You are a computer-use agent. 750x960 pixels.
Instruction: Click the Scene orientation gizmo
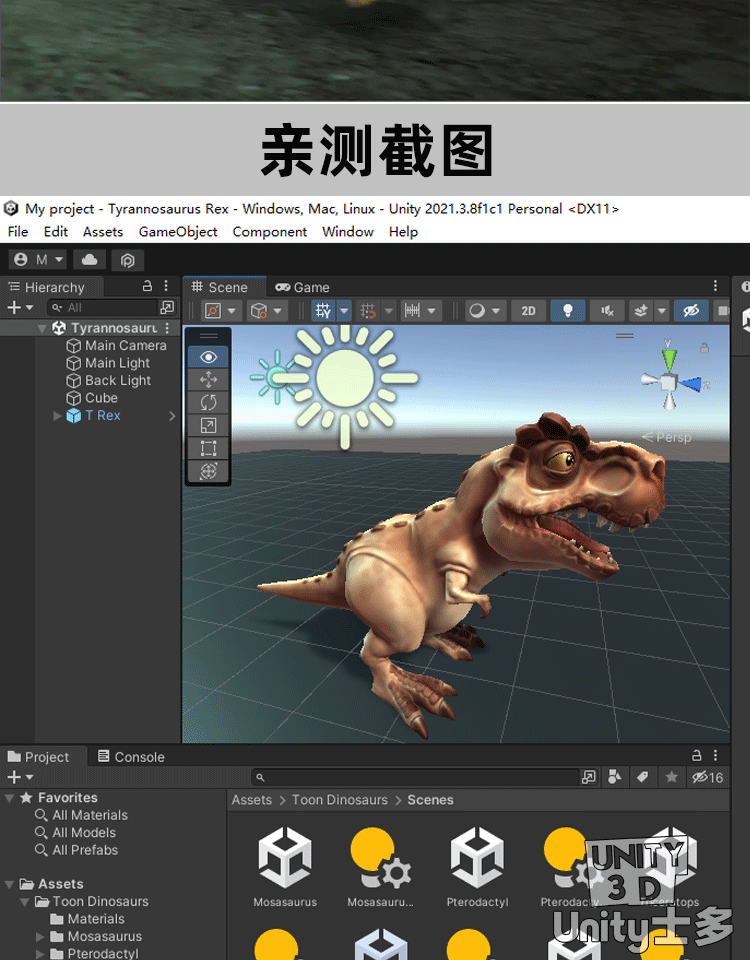(x=669, y=381)
